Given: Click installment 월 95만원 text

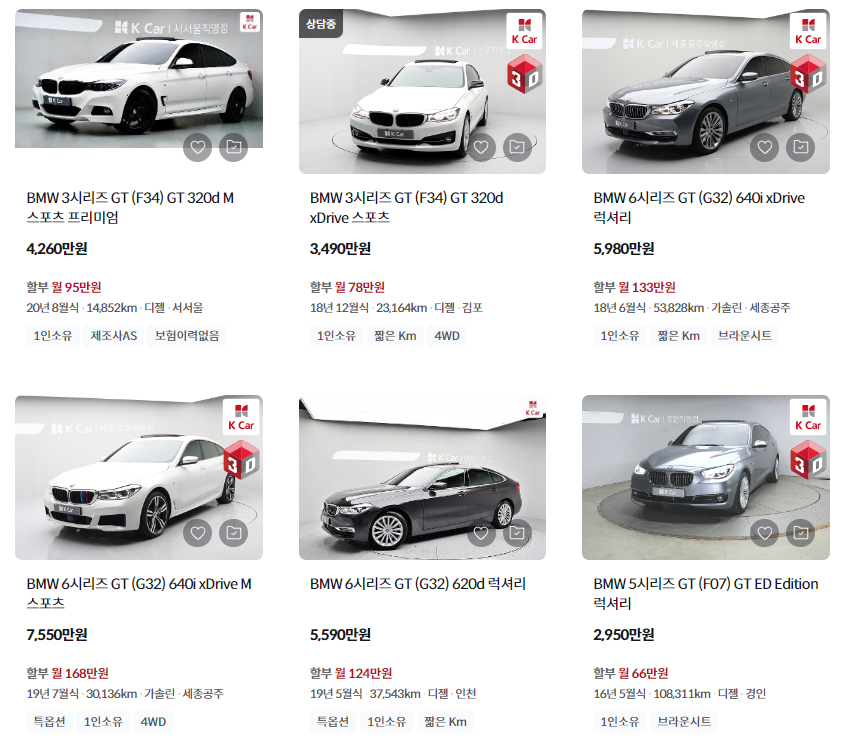Looking at the screenshot, I should pos(76,287).
